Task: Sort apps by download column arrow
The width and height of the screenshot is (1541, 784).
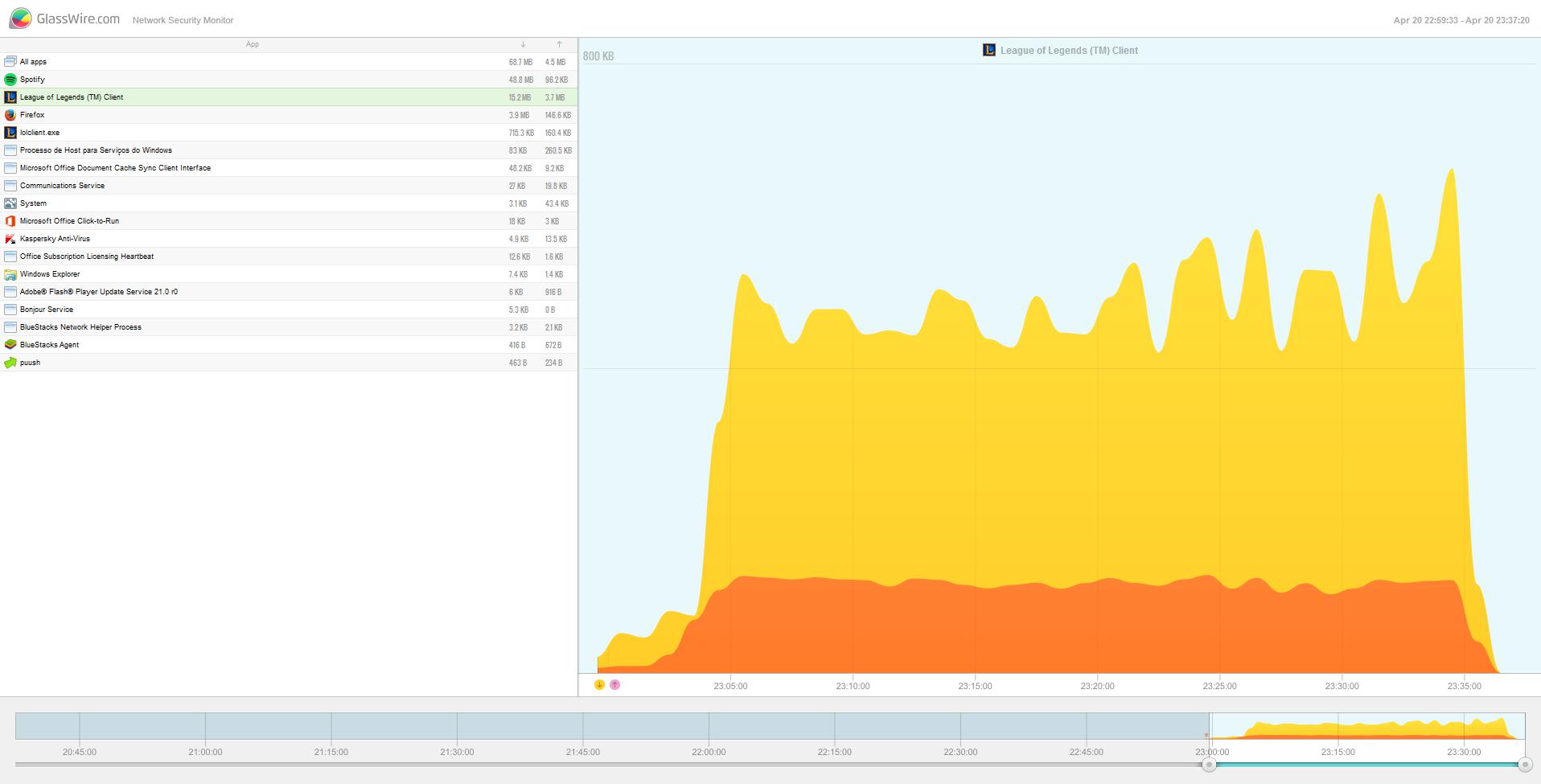Action: [523, 44]
